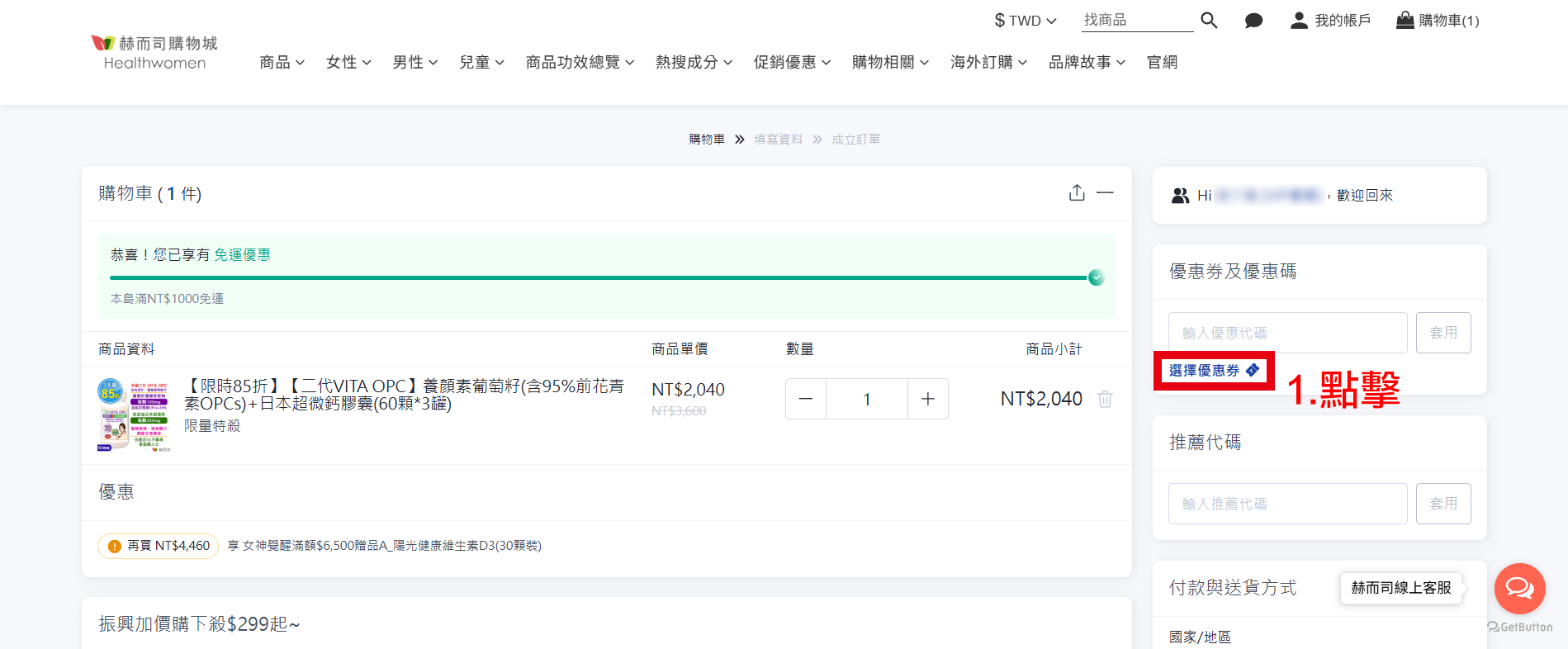The width and height of the screenshot is (1568, 649).
Task: Open the chat message bubble icon
Action: pos(1253,21)
